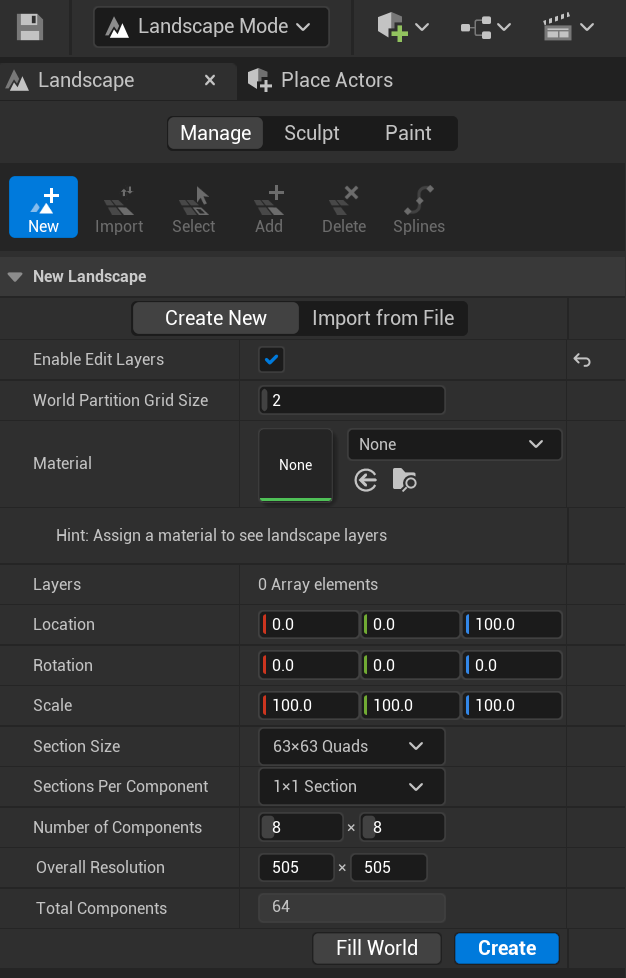Screen dimensions: 626x978
Task: Expand the Sections Per Component dropdown
Action: [x=351, y=787]
